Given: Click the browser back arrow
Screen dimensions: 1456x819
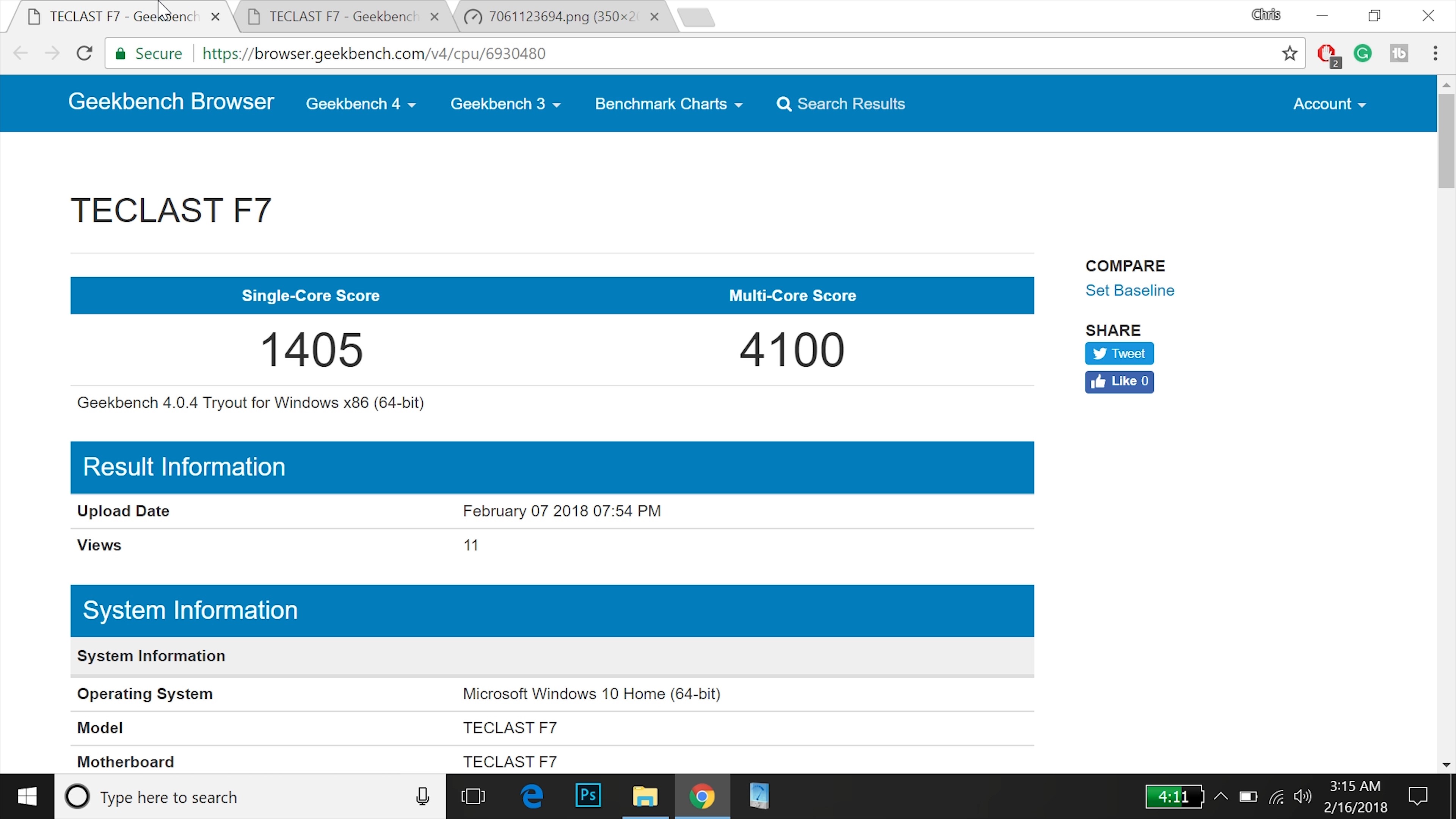Looking at the screenshot, I should pyautogui.click(x=20, y=53).
